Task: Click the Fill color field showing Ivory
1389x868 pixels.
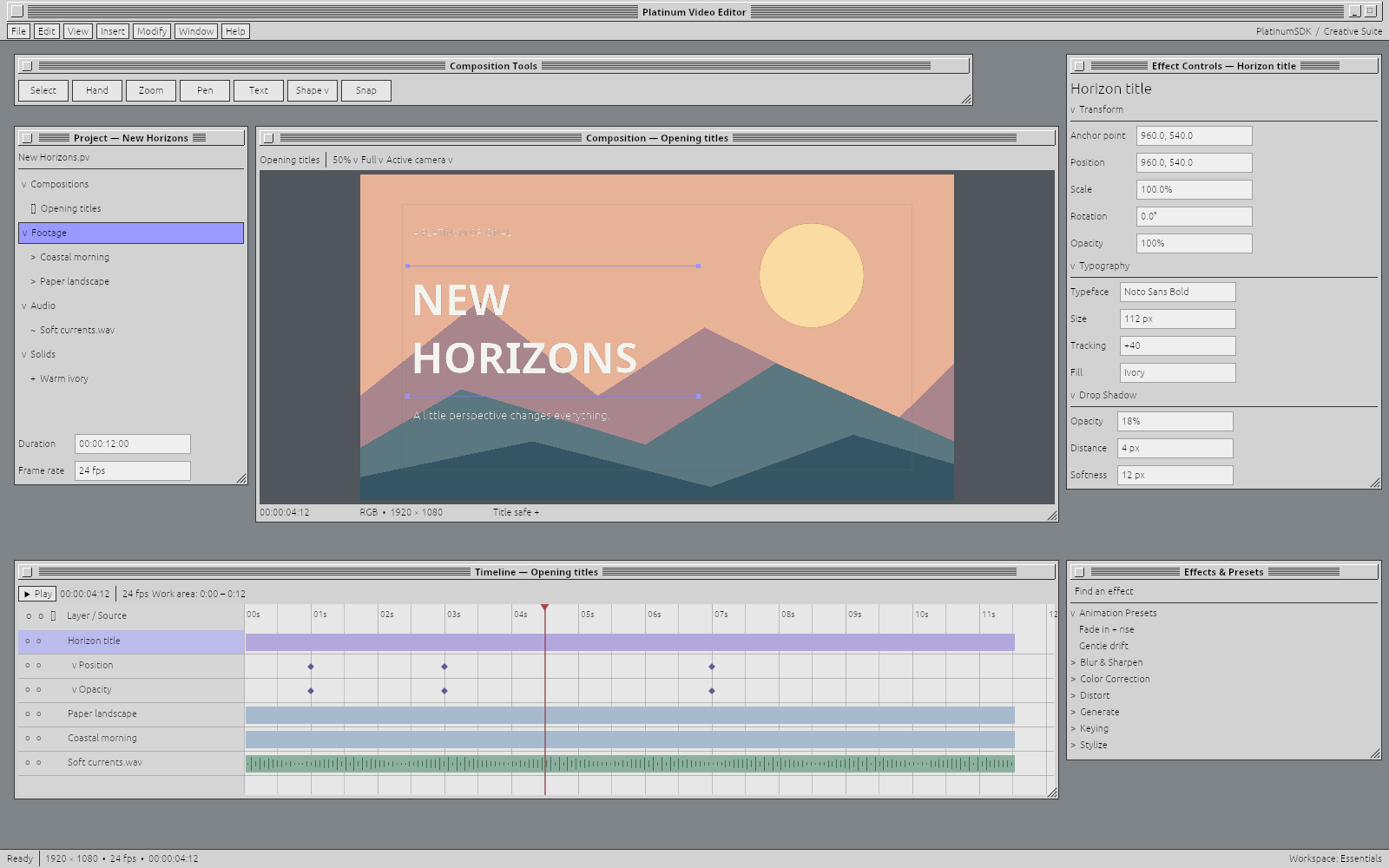Action: (1178, 372)
